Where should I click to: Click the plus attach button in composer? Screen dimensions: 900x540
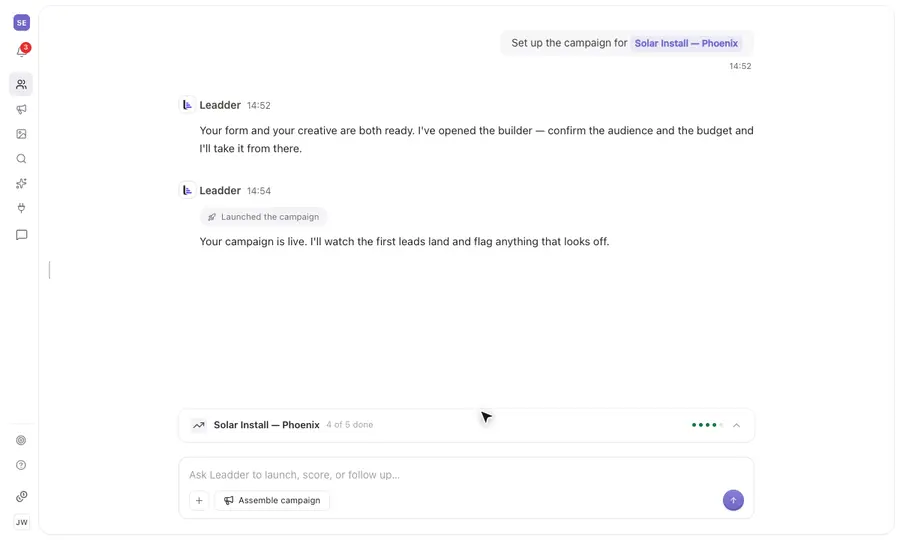(x=199, y=500)
